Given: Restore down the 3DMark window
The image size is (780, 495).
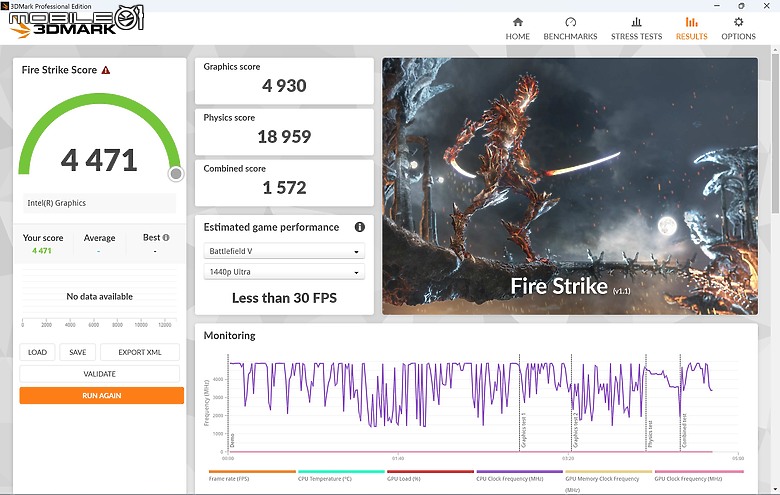Looking at the screenshot, I should pyautogui.click(x=741, y=6).
